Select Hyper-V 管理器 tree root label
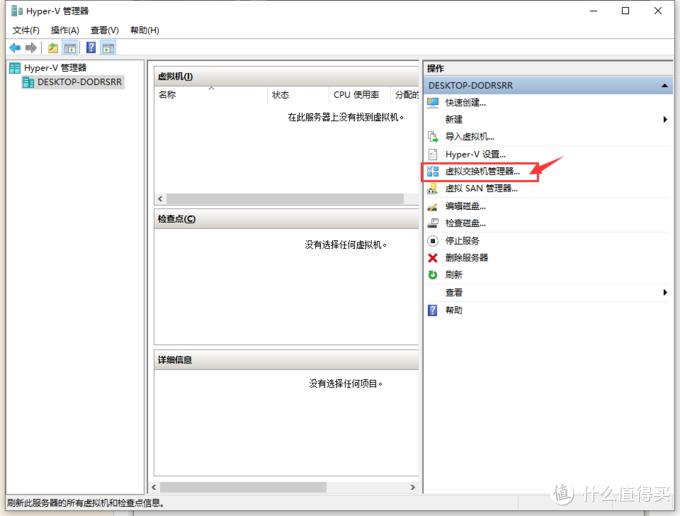 55,68
